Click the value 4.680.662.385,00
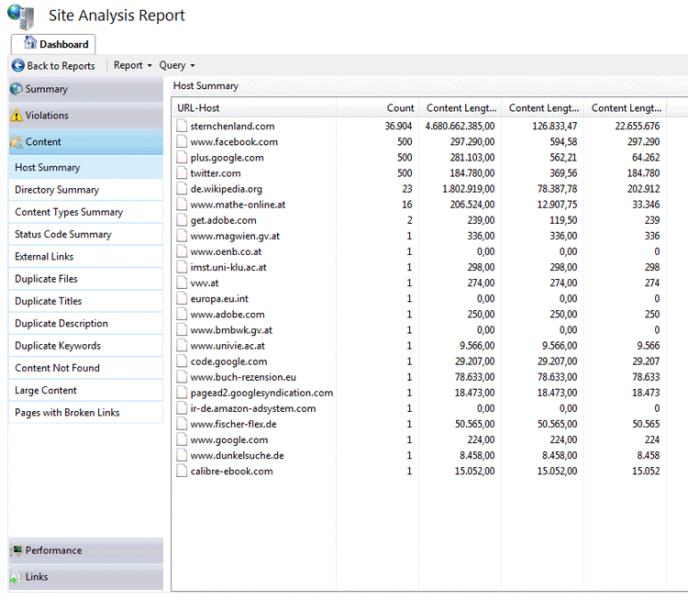The width and height of the screenshot is (688, 600). click(460, 126)
